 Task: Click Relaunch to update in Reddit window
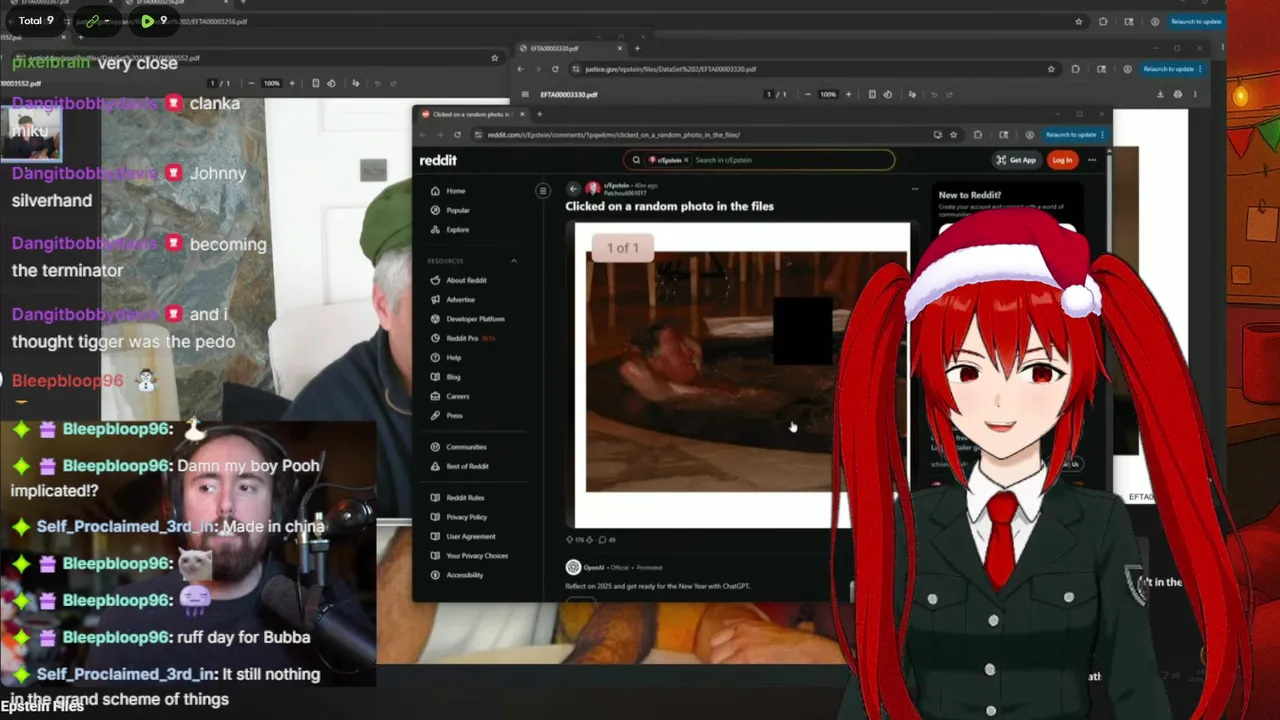(1071, 135)
